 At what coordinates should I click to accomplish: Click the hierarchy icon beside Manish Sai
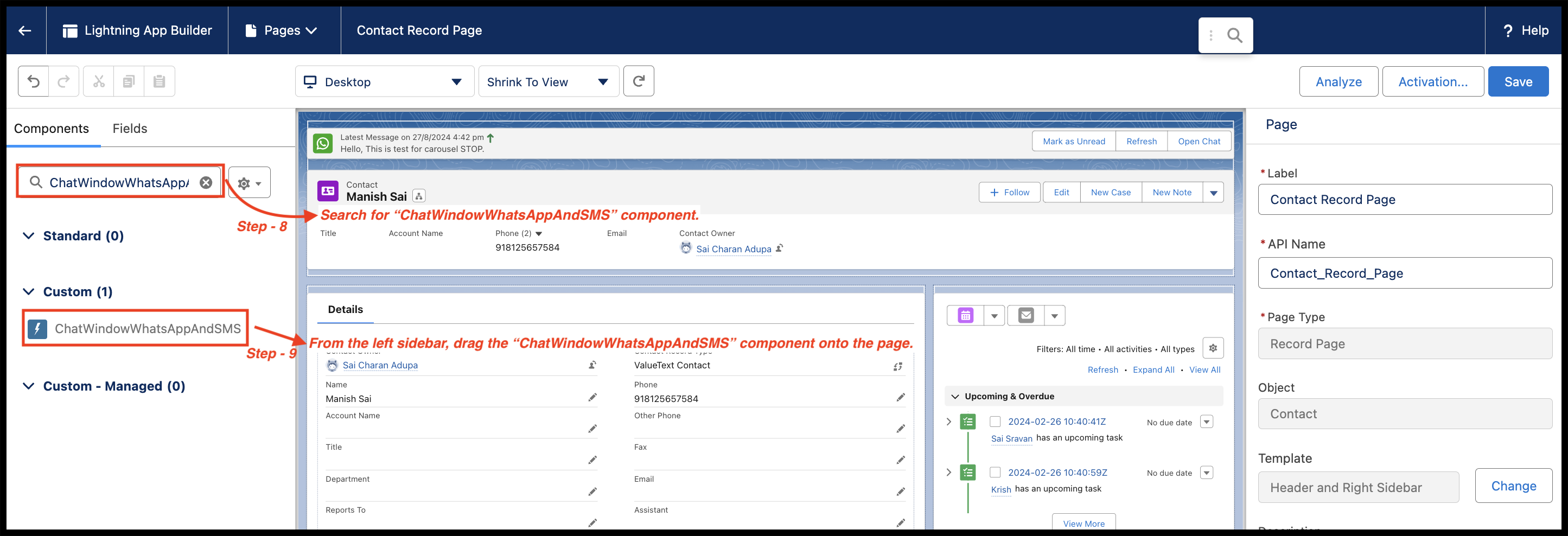click(x=419, y=196)
